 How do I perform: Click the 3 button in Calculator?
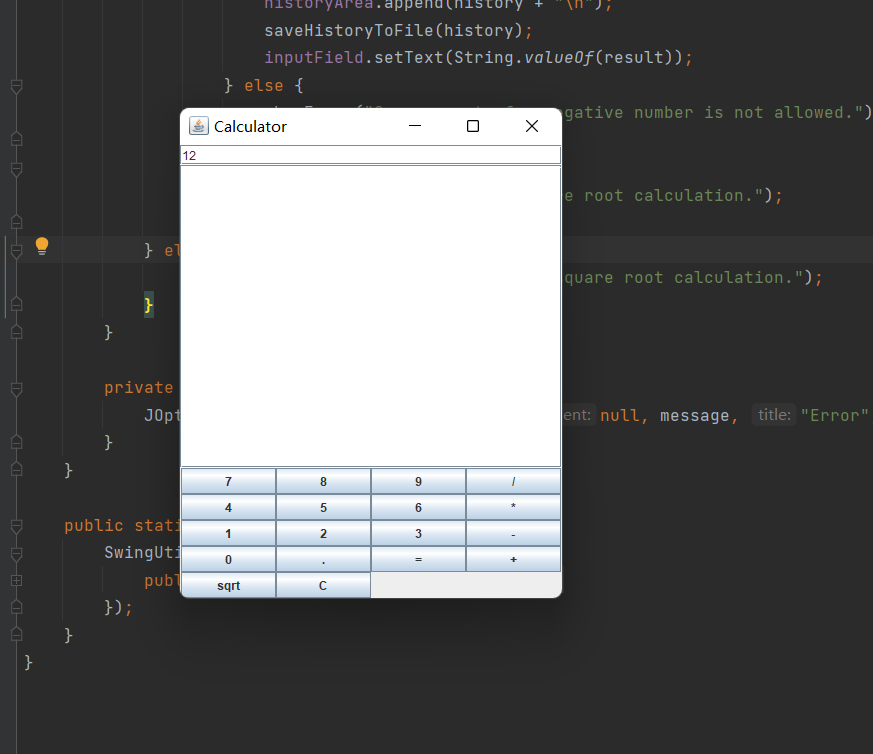tap(418, 533)
